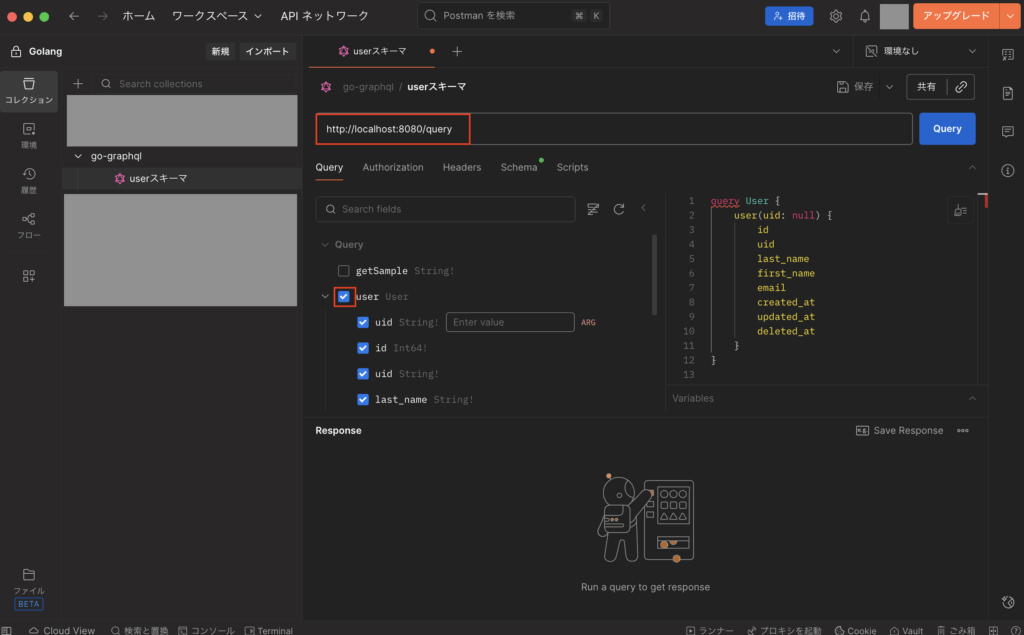Click the refresh schema icon beside field search
Image resolution: width=1024 pixels, height=635 pixels.
(619, 209)
